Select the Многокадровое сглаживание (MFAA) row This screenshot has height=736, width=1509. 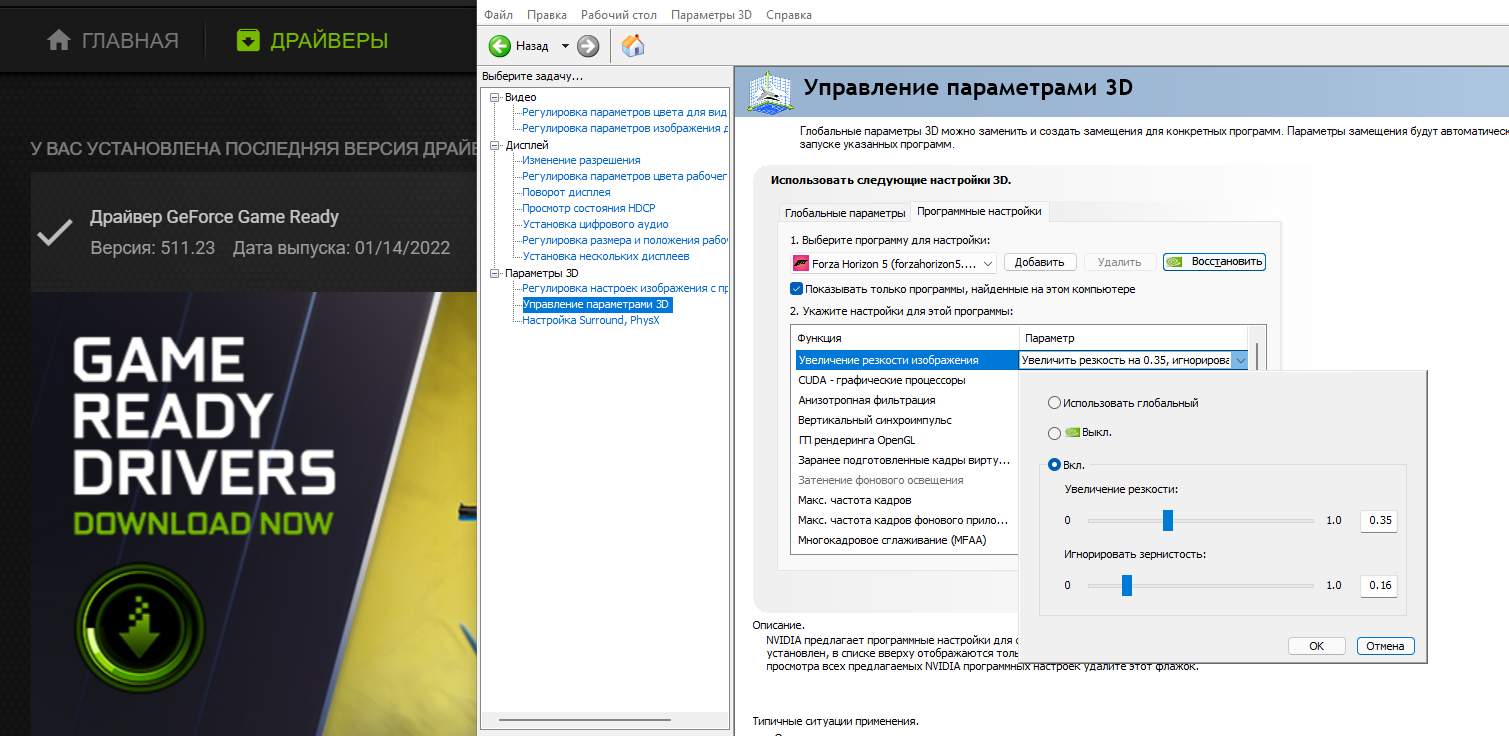pos(907,540)
